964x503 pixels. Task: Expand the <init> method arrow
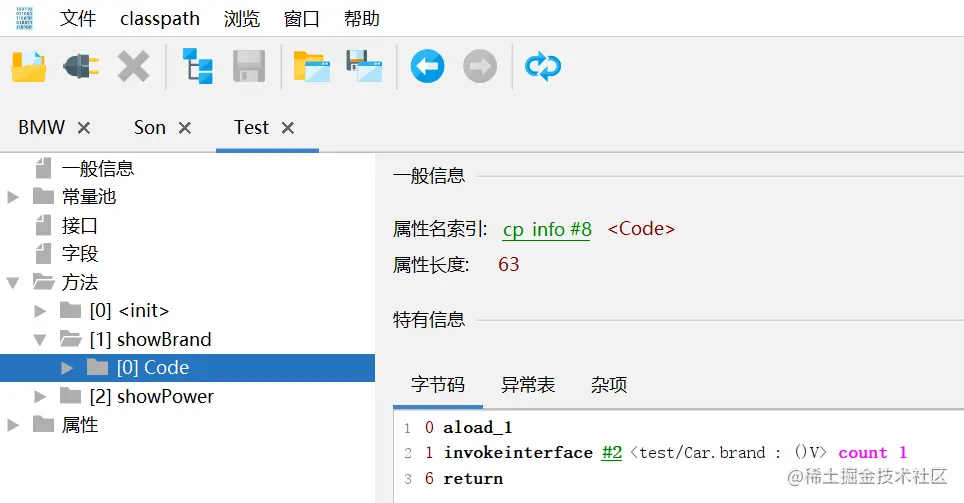click(40, 311)
